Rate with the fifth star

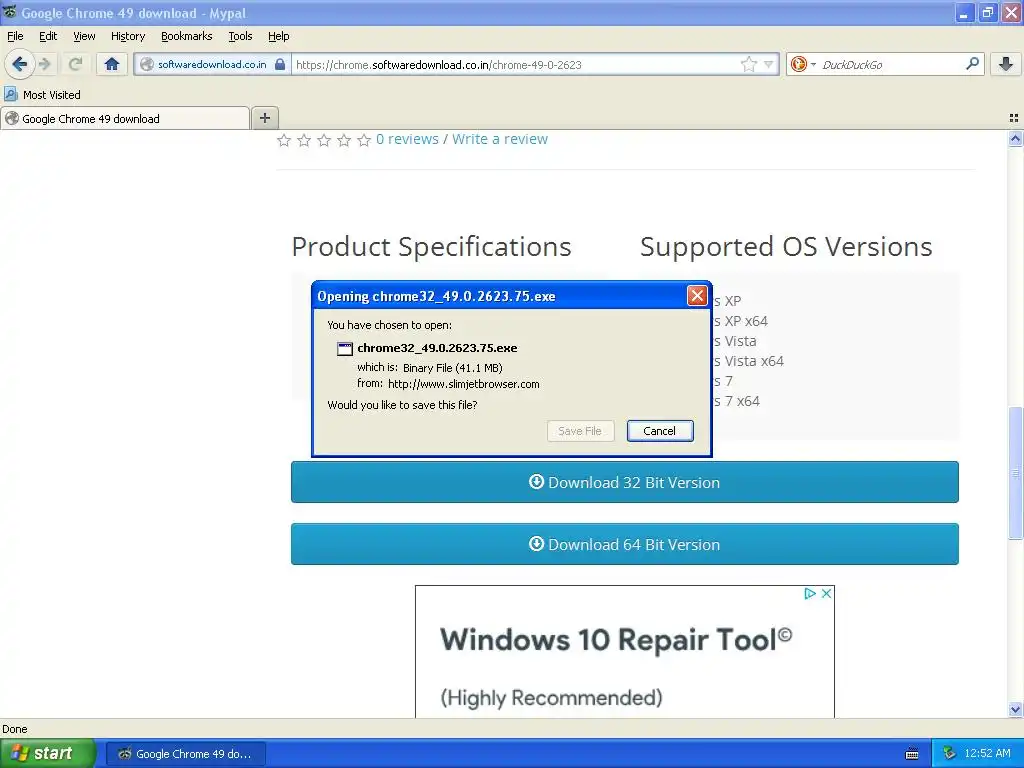(364, 140)
